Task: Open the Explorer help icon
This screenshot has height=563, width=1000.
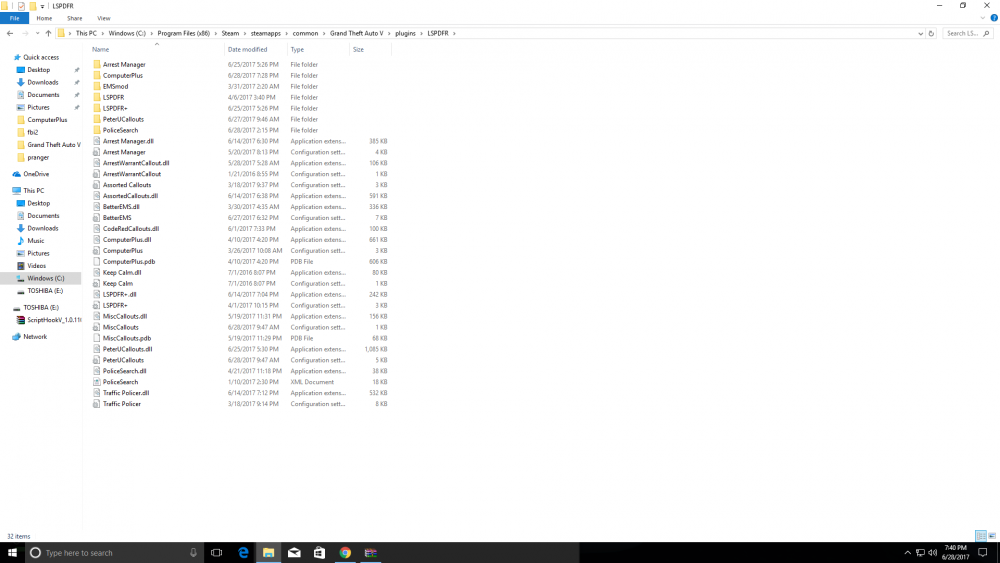Action: tap(994, 18)
